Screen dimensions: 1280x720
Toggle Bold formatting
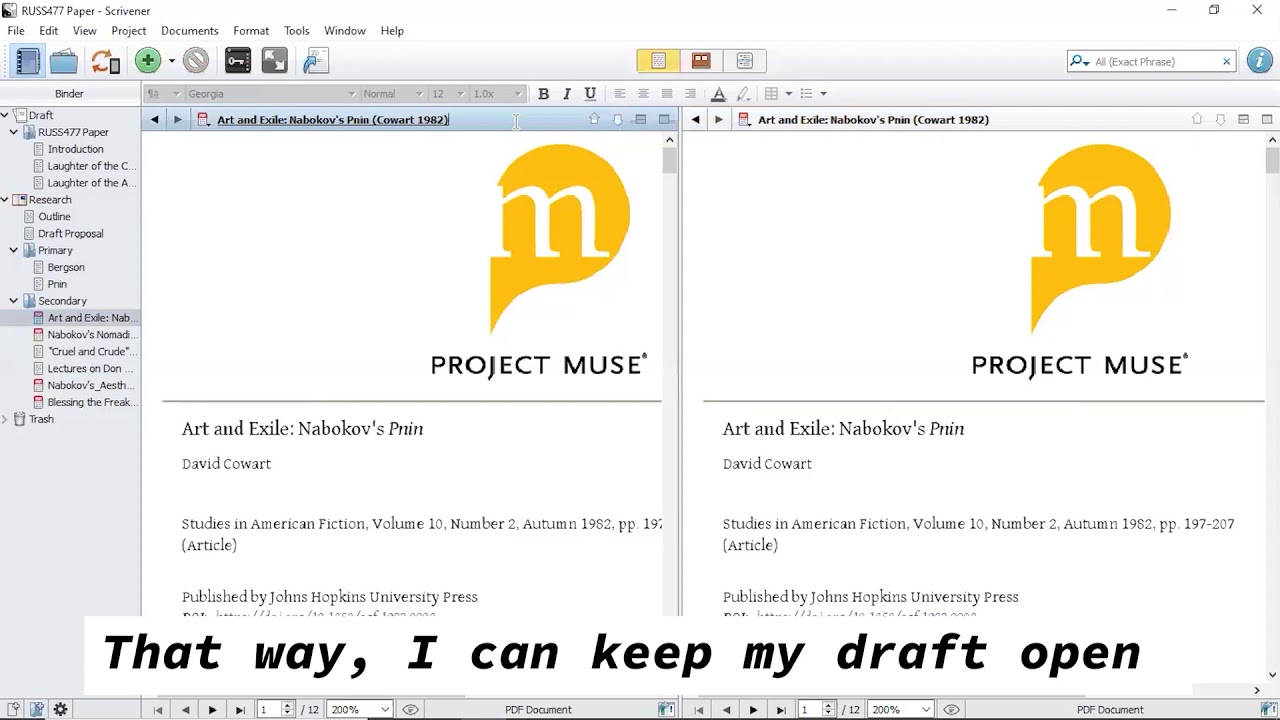[543, 94]
